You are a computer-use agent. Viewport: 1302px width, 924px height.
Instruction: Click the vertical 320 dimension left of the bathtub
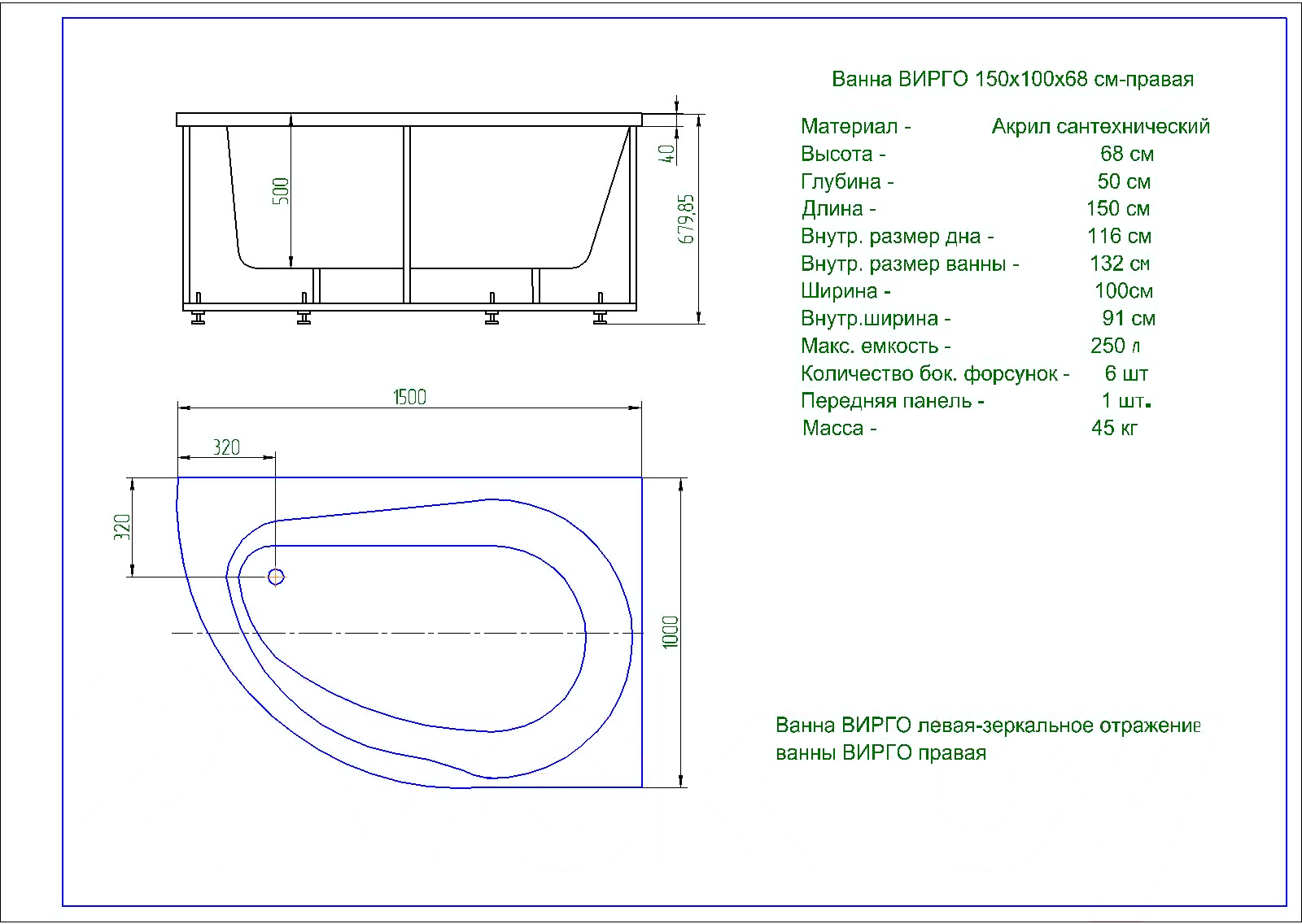122,527
